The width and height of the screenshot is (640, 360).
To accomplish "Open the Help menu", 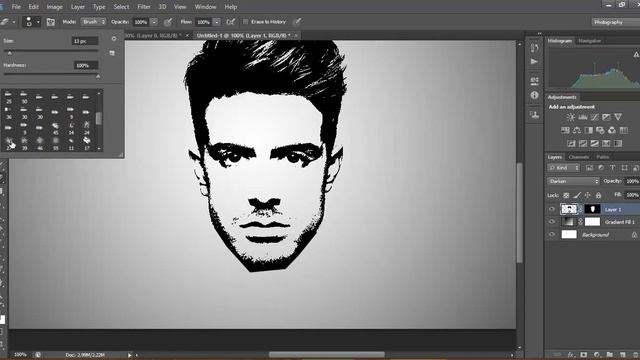I will point(231,7).
